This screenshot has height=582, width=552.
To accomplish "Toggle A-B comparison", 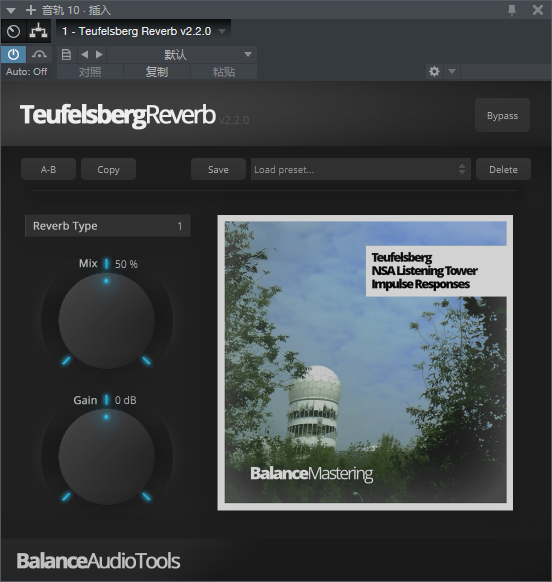I will [x=48, y=170].
